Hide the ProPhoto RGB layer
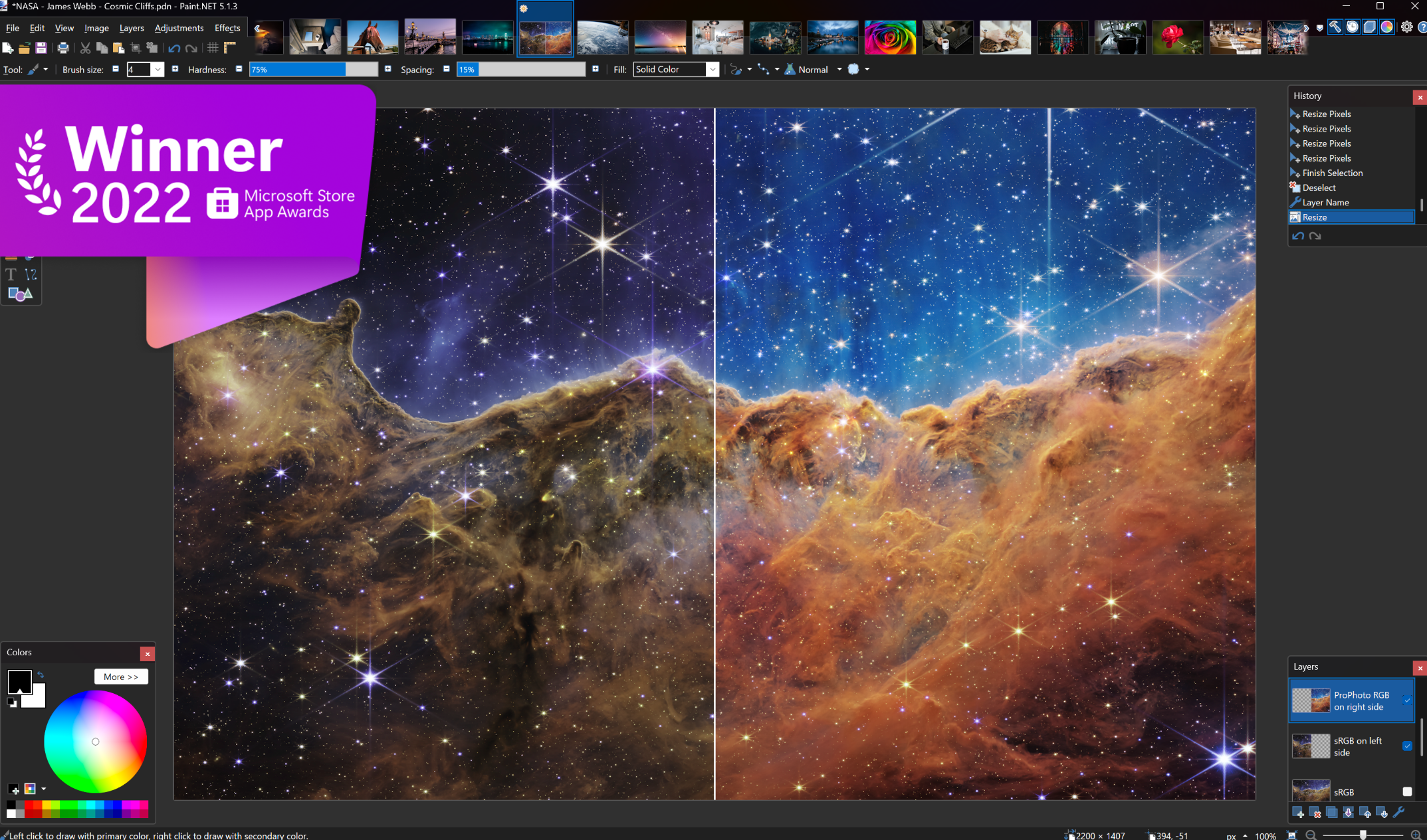The width and height of the screenshot is (1427, 840). (x=1406, y=700)
